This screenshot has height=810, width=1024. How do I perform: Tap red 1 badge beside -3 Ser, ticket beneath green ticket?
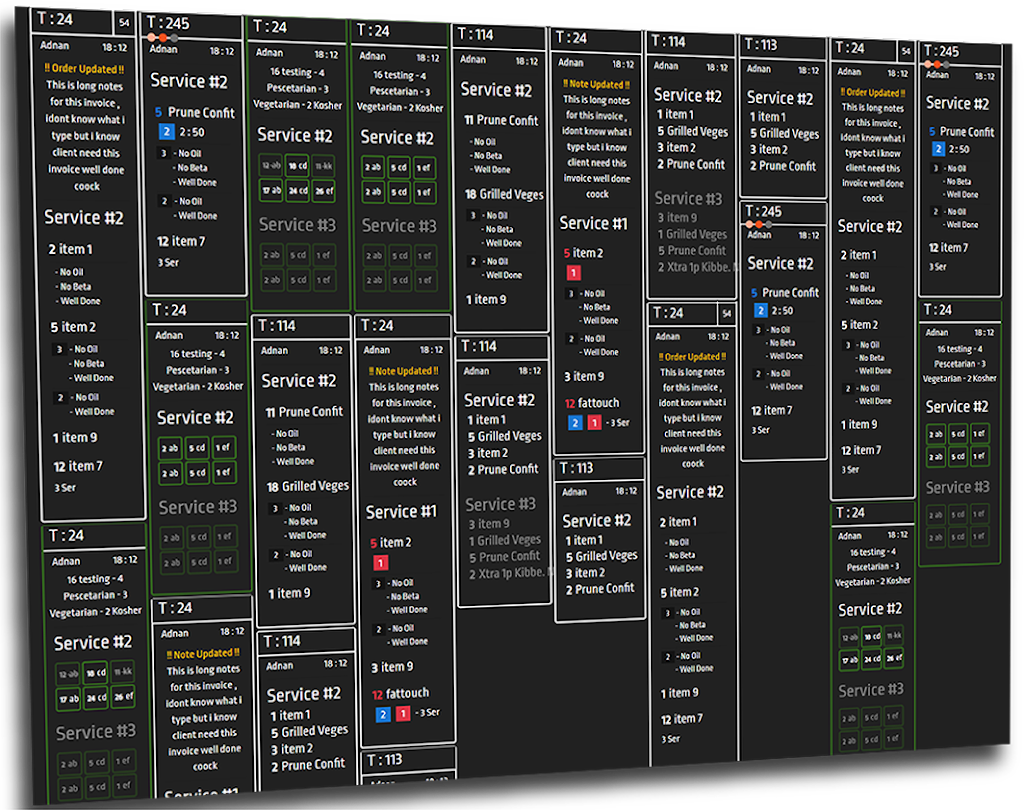[x=403, y=713]
